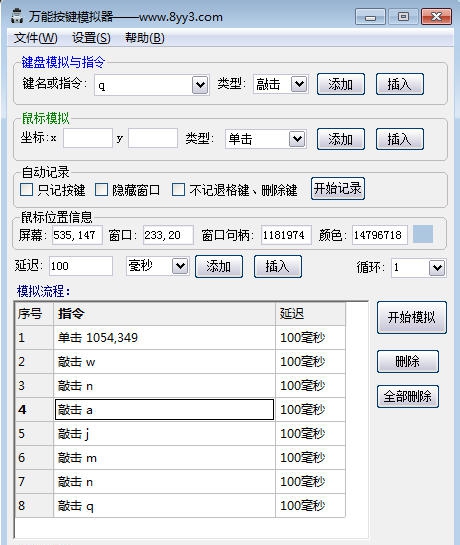Click delay cell 100毫秒 in row 8
This screenshot has width=460, height=545.
click(310, 506)
